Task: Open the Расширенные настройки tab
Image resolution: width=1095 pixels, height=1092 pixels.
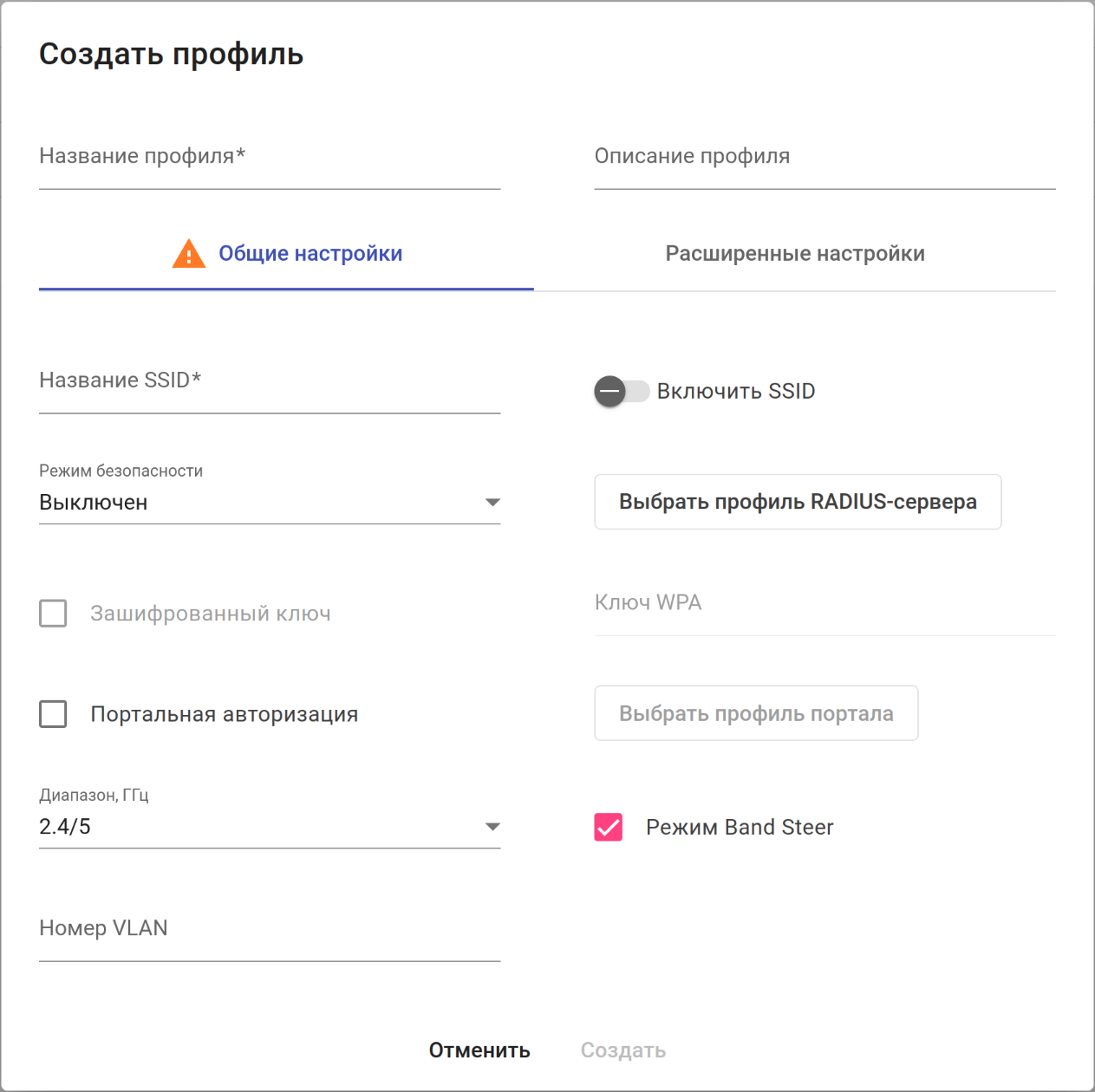Action: coord(794,254)
